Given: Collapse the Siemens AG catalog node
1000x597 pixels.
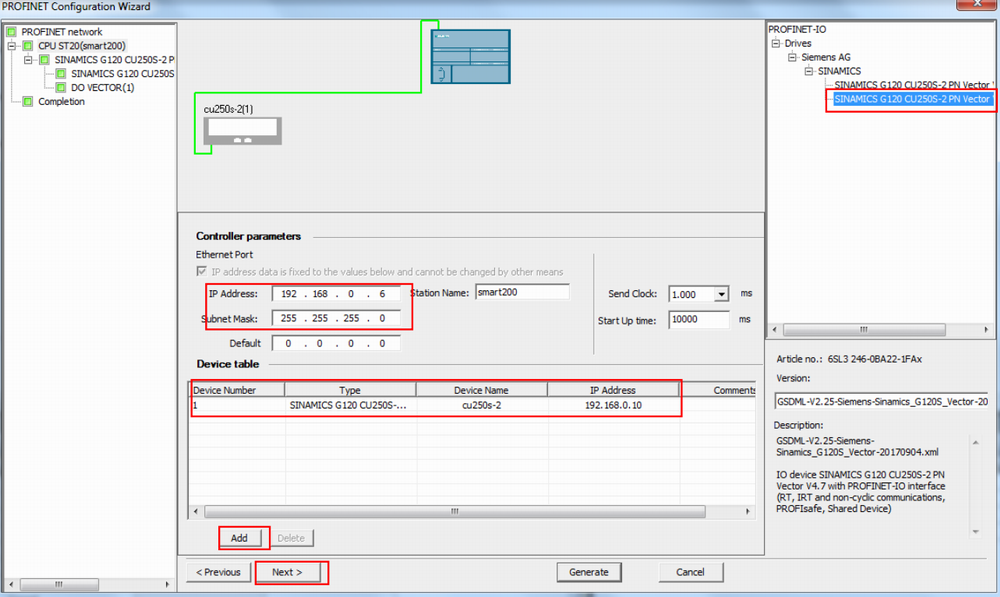Looking at the screenshot, I should click(x=793, y=58).
